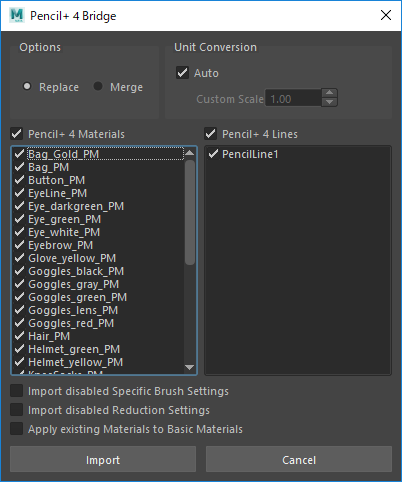Uncheck the PencilLine1 checkmark
This screenshot has height=482, width=402.
tap(213, 154)
